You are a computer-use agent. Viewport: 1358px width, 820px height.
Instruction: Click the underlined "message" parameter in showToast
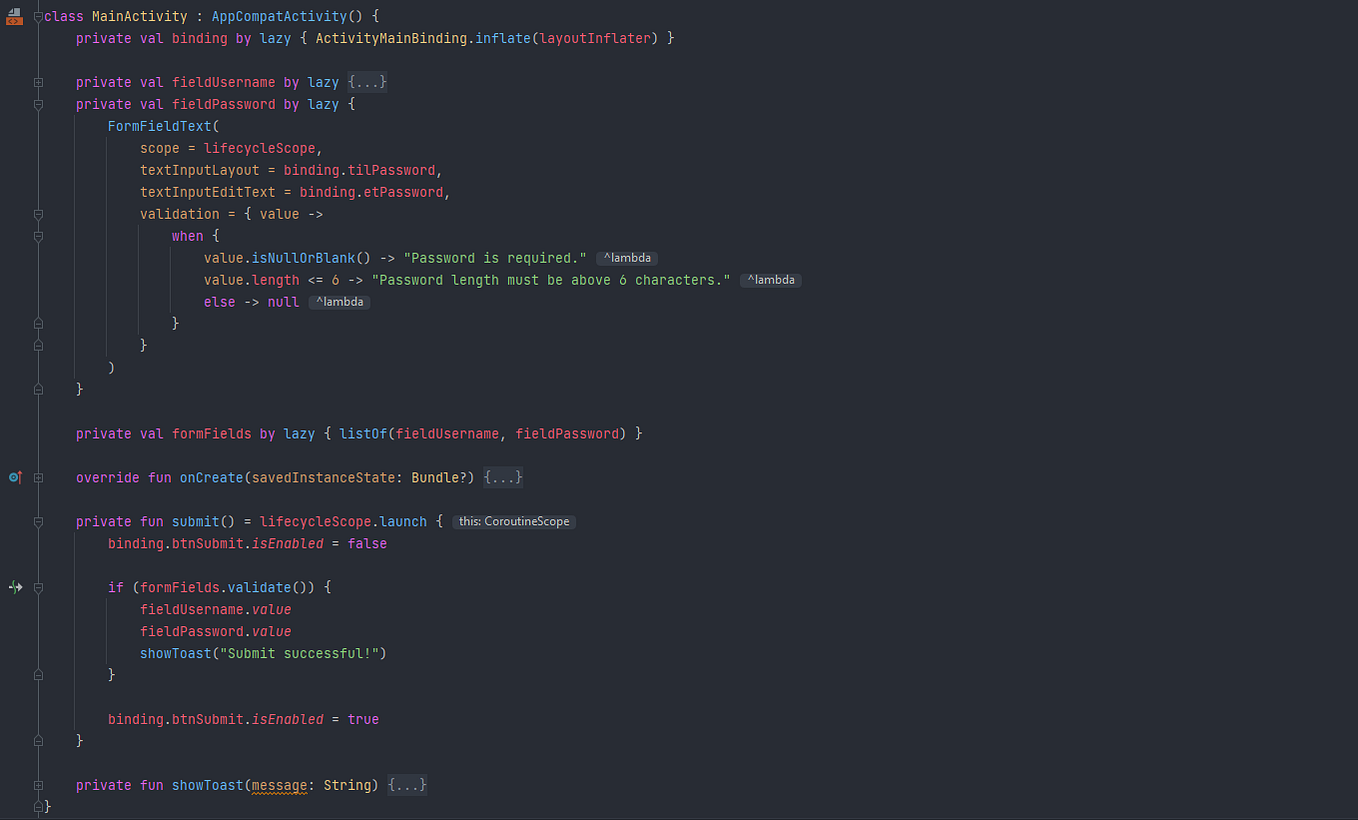click(x=278, y=785)
